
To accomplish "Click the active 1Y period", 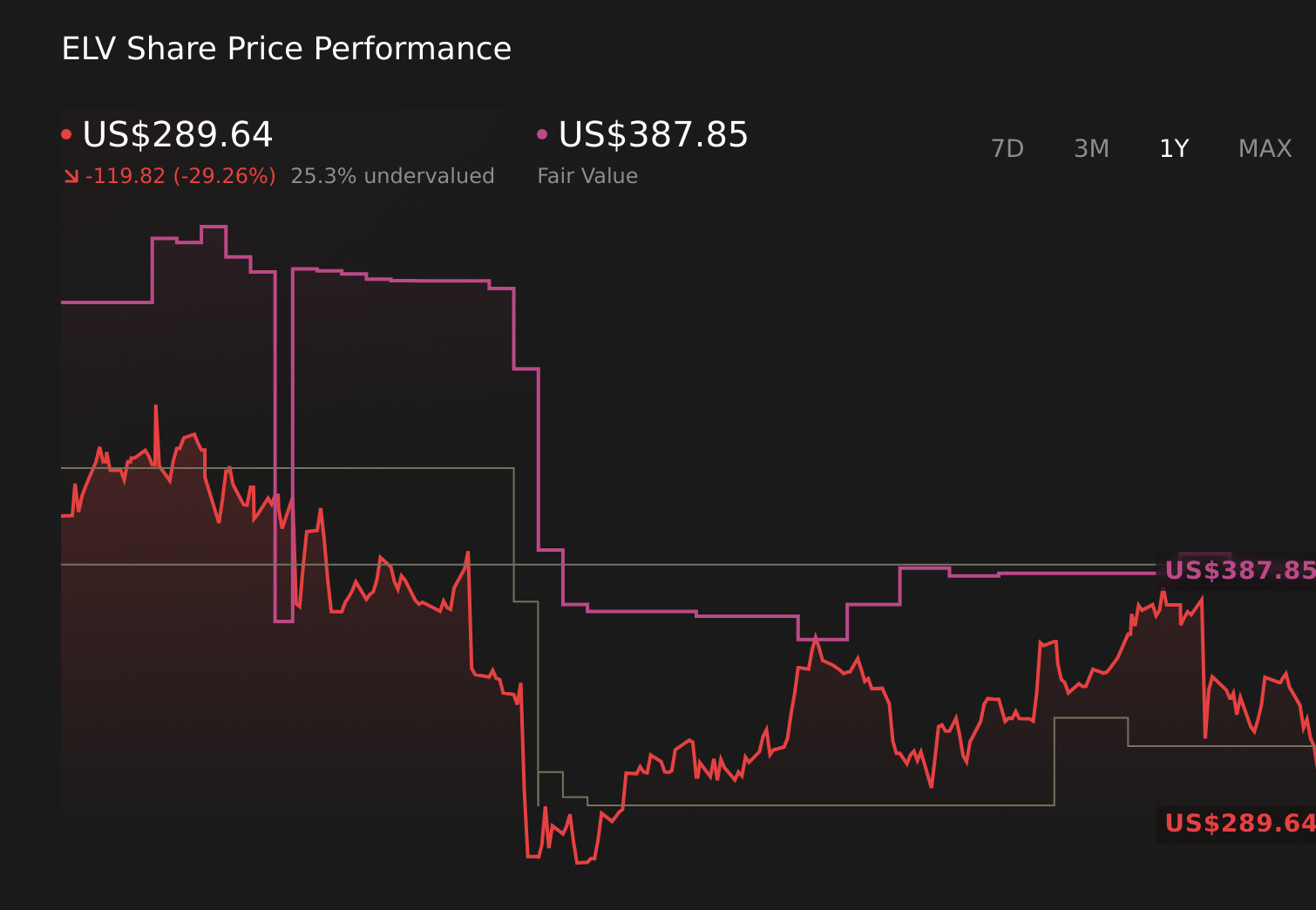I will pyautogui.click(x=1173, y=148).
